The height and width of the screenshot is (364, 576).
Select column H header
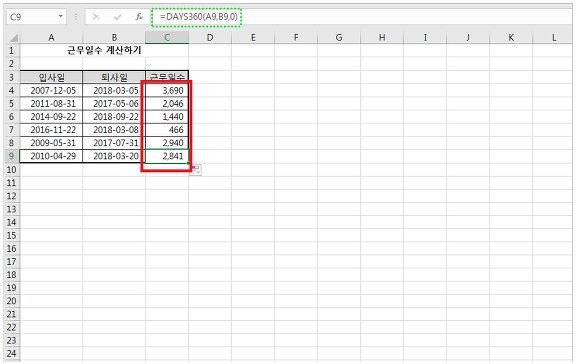tap(382, 37)
